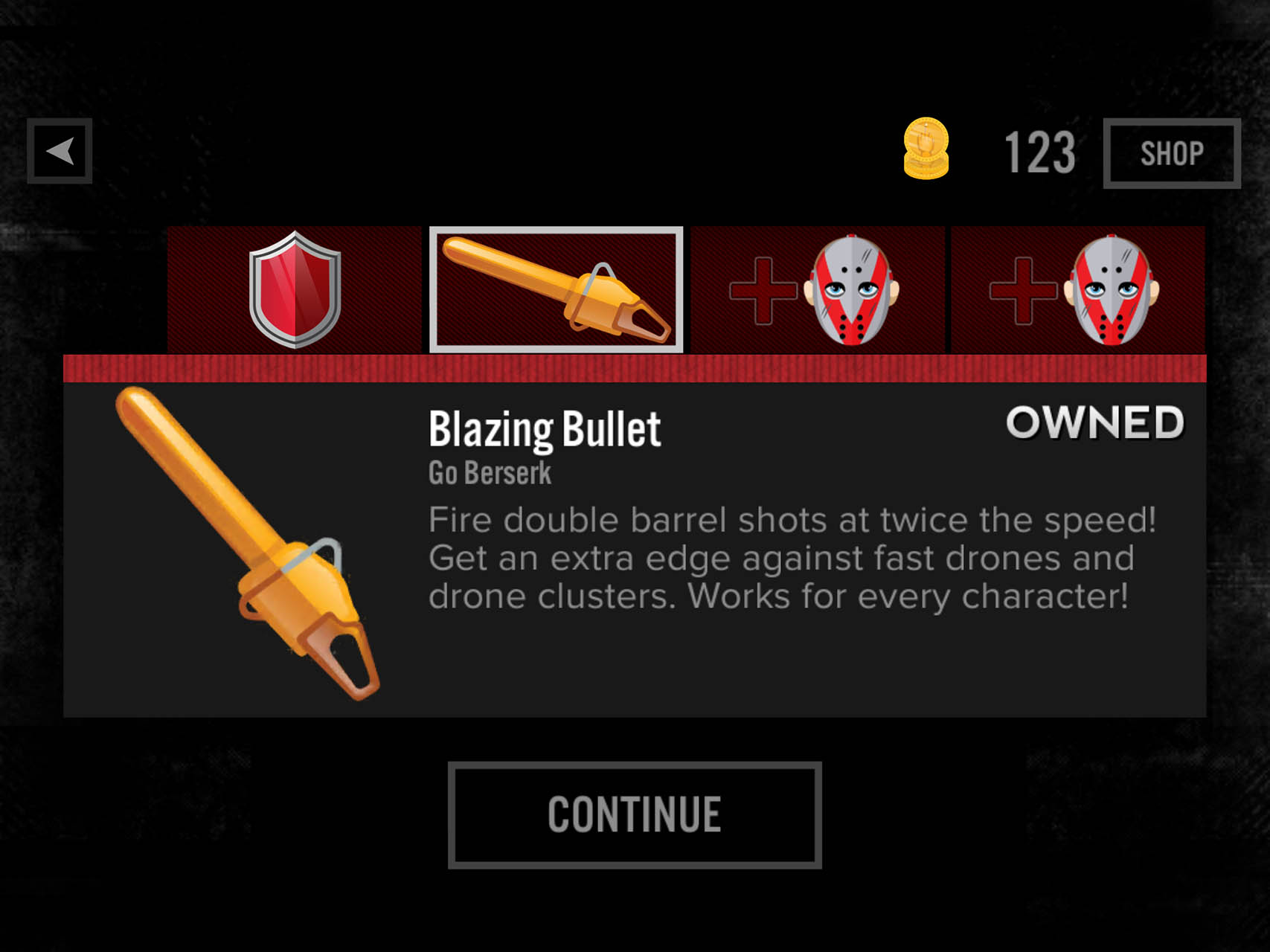Tap the red plus on the last power-up tile
The height and width of the screenshot is (952, 1270).
tap(1023, 291)
